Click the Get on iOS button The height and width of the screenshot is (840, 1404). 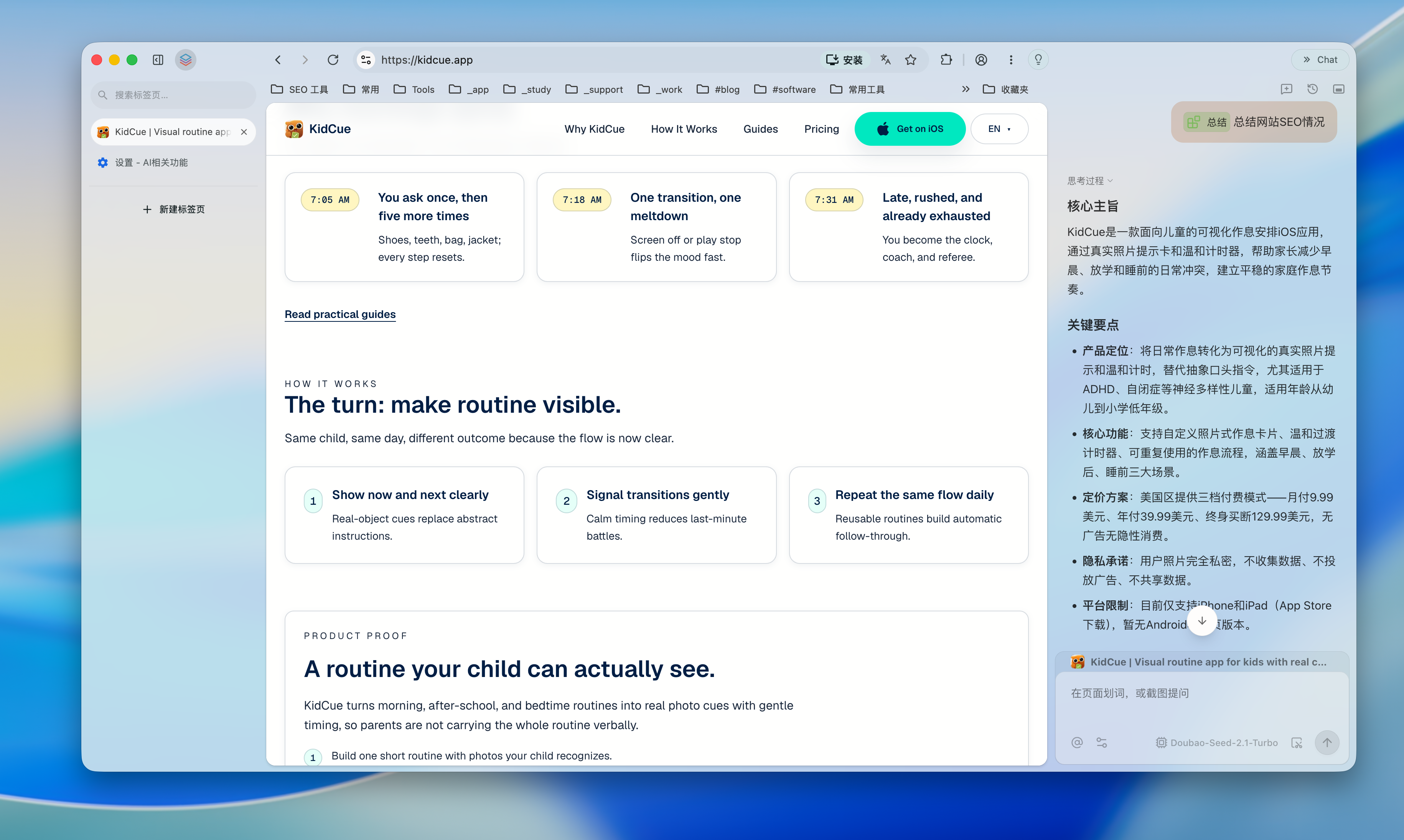[910, 129]
